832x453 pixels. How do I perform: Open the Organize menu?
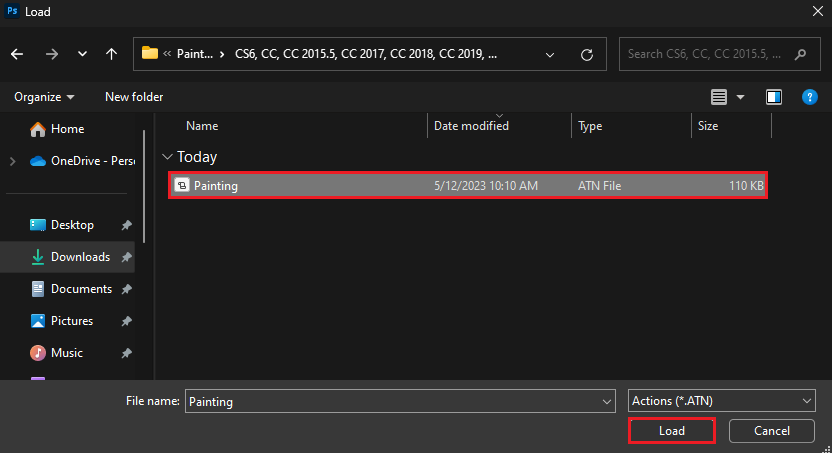[x=44, y=97]
